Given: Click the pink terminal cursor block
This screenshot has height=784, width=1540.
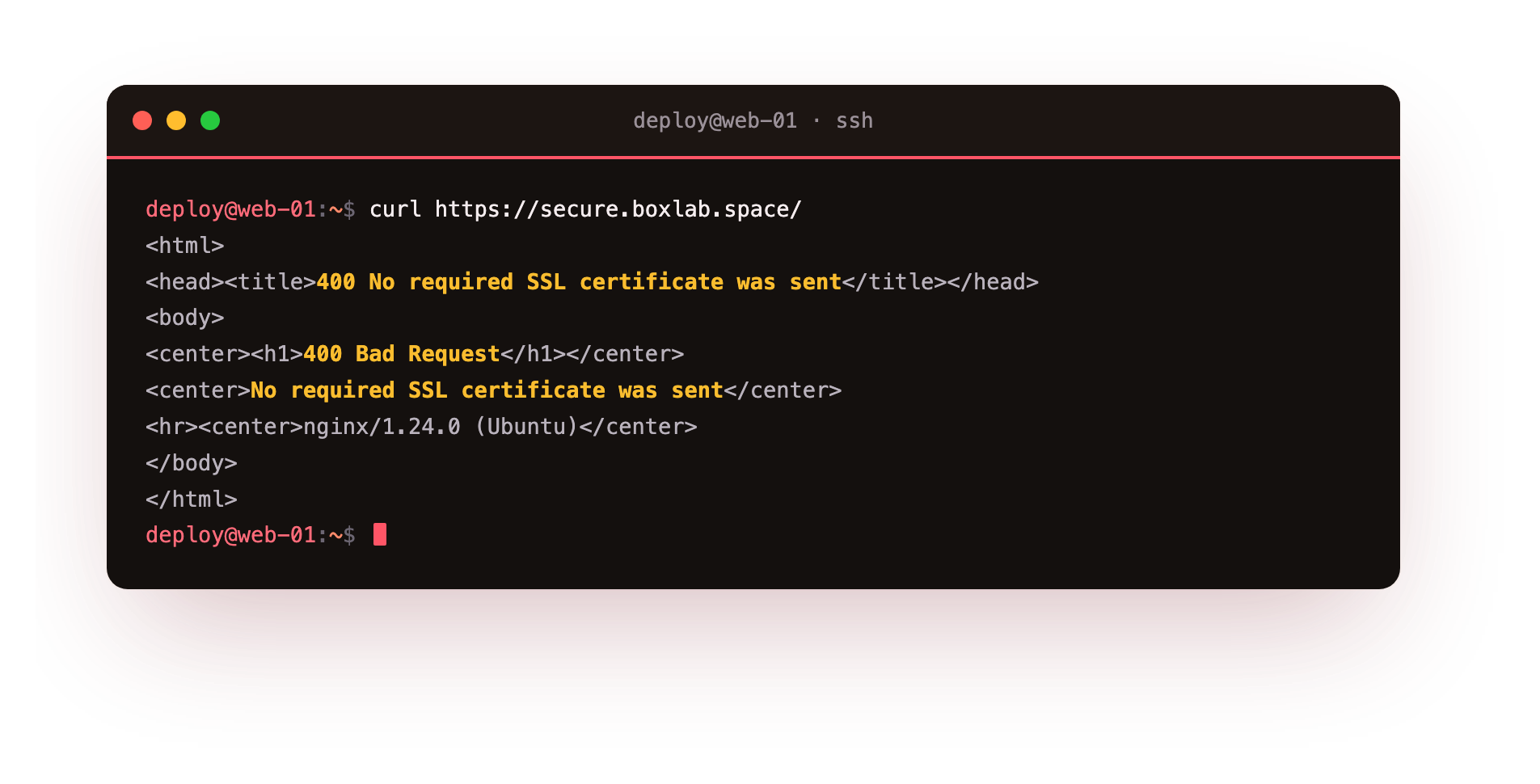Looking at the screenshot, I should tap(380, 534).
